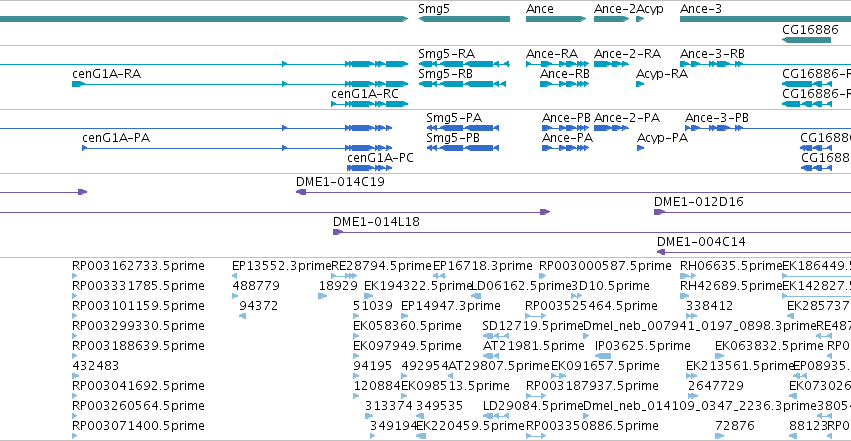
Task: Click the RP003525464.5prime EST label
Action: pos(591,306)
